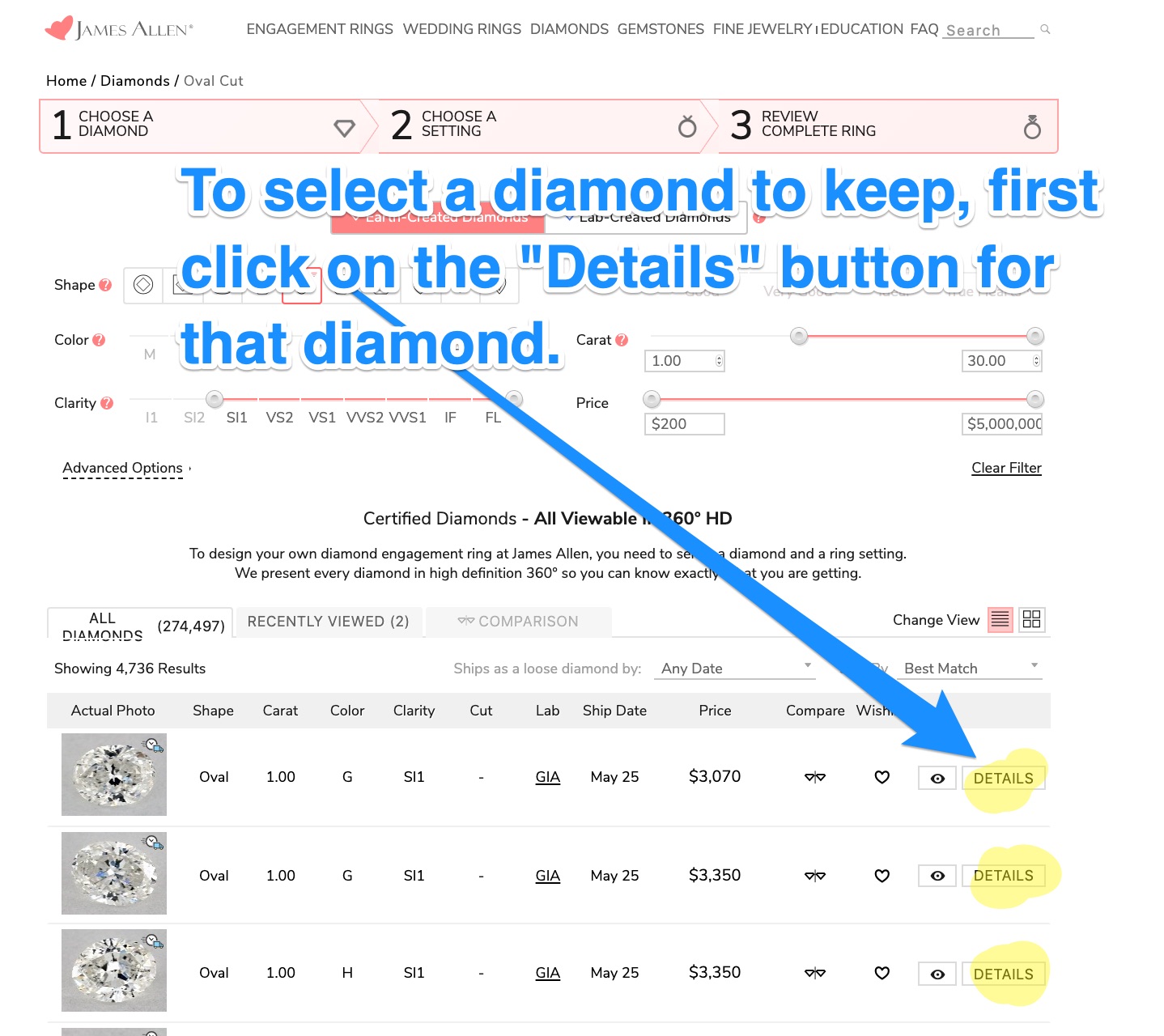Image resolution: width=1164 pixels, height=1036 pixels.
Task: Select the round diamond shape icon
Action: click(143, 285)
